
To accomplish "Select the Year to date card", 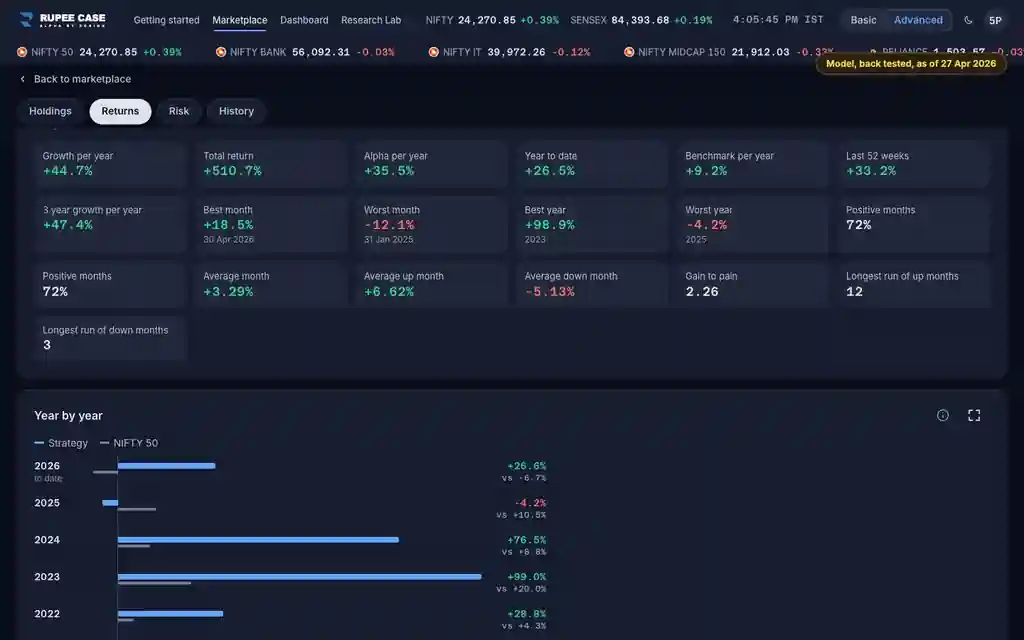I will [x=592, y=164].
